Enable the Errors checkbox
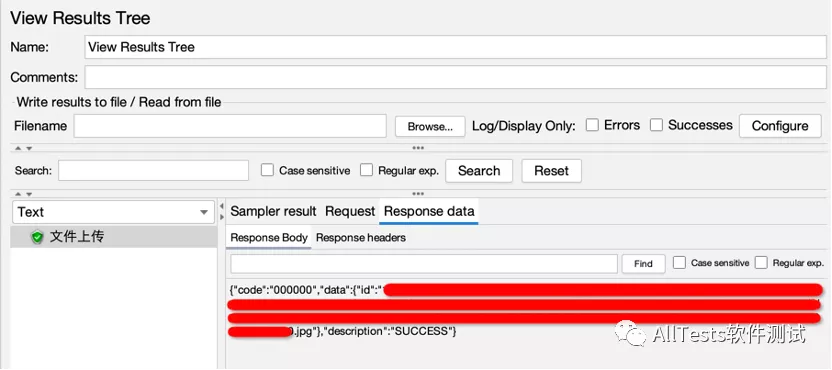The width and height of the screenshot is (832, 370). [592, 125]
